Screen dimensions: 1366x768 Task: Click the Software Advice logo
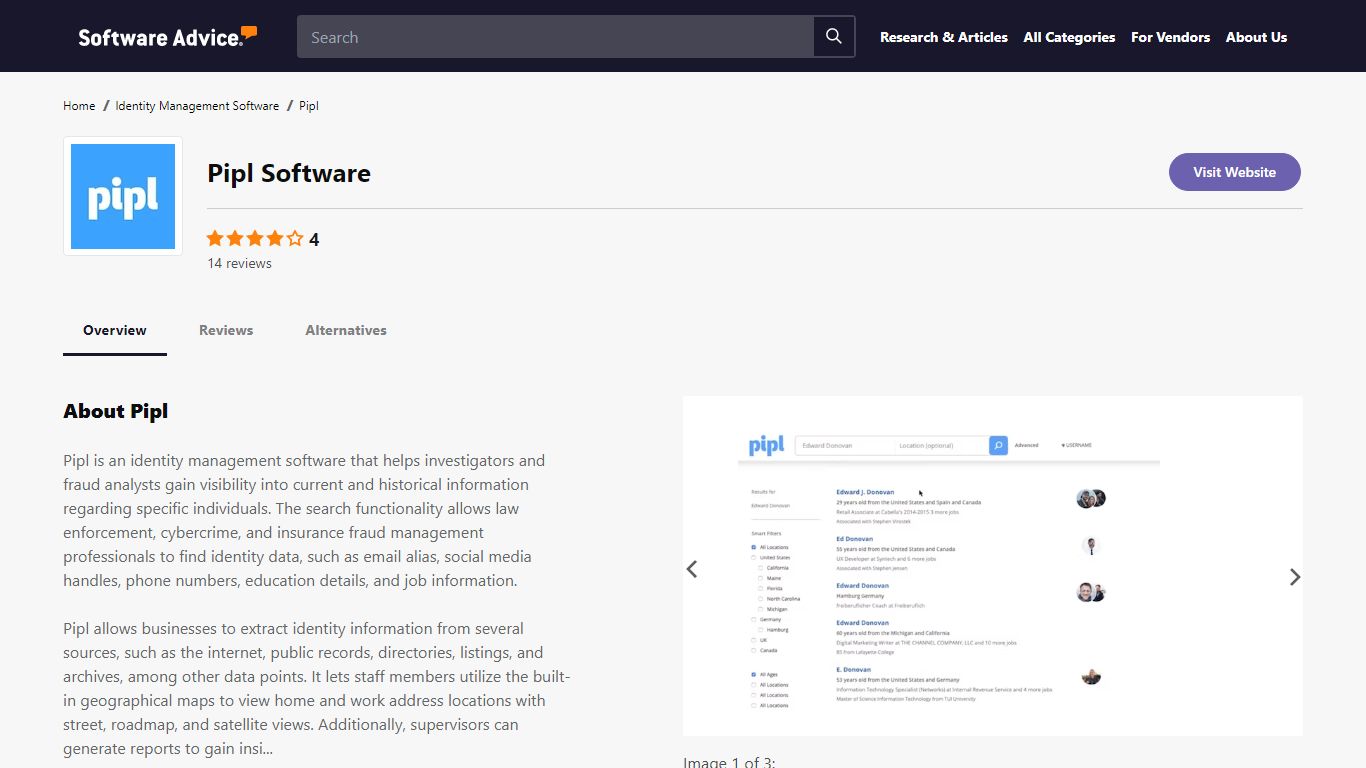point(168,37)
